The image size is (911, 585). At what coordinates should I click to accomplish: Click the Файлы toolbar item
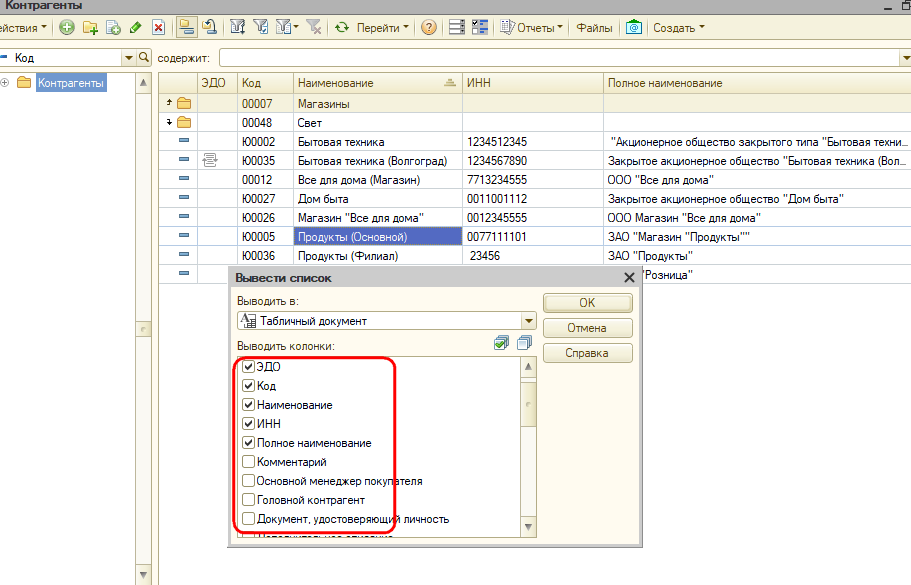click(594, 27)
